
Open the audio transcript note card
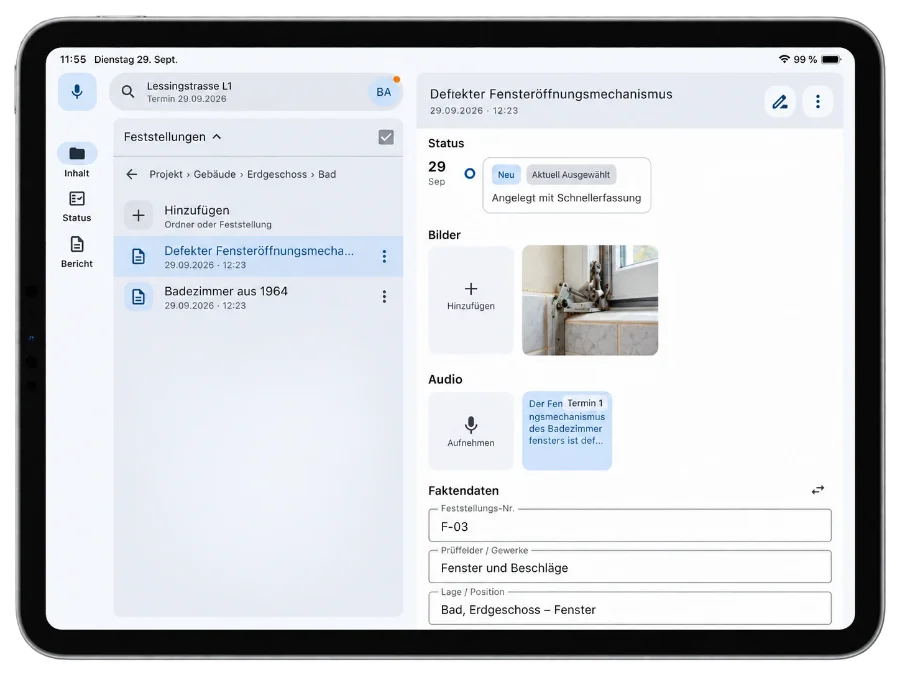567,430
